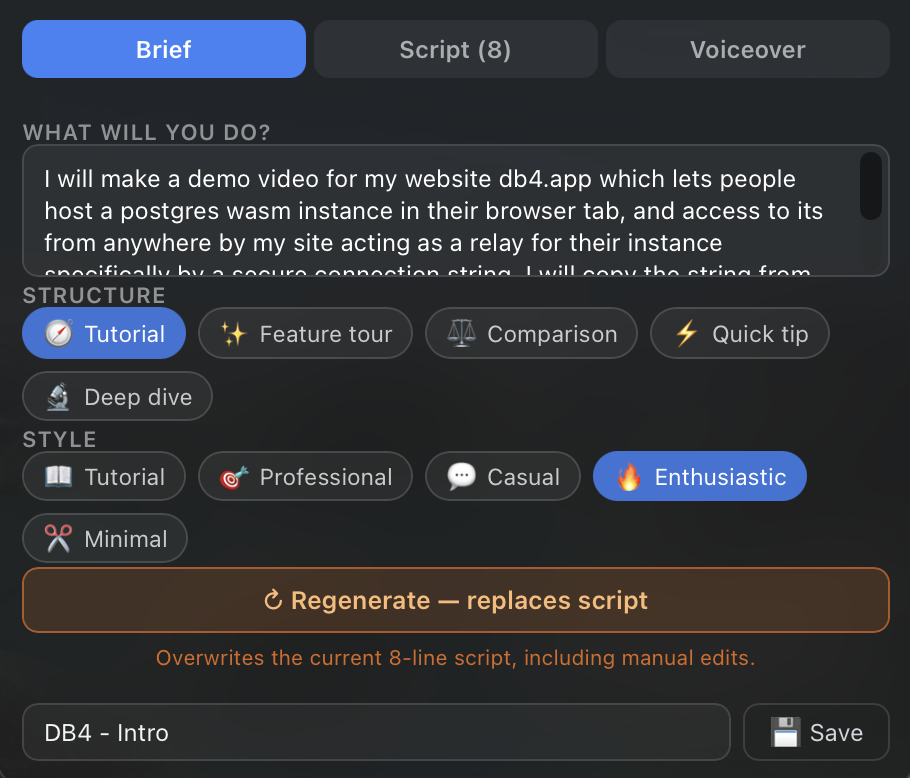The width and height of the screenshot is (910, 778).
Task: Pick the Deep dive structure
Action: [x=117, y=396]
